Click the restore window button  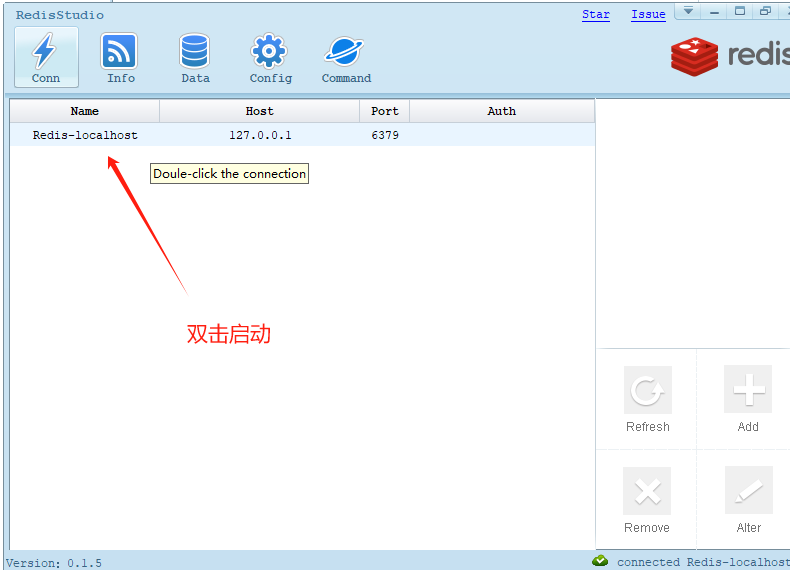tap(765, 12)
